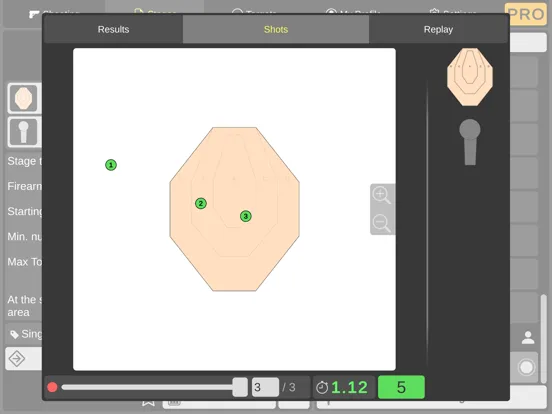Toggle the round radio button at bottom right

(x=526, y=367)
